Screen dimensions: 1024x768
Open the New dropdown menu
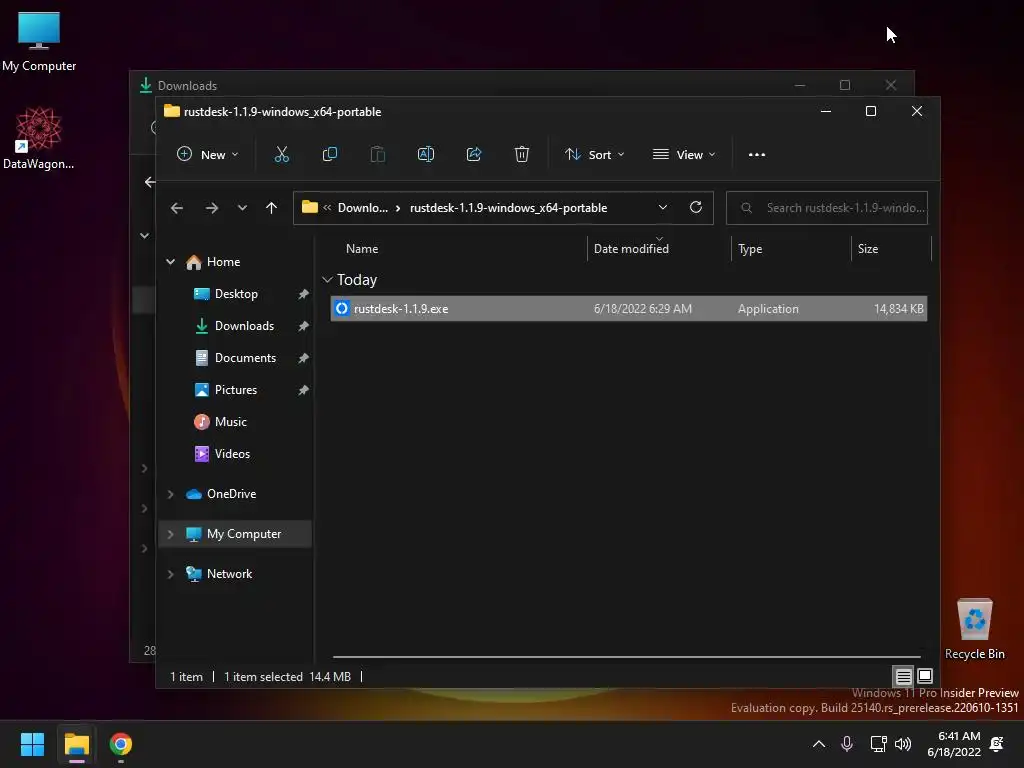pyautogui.click(x=208, y=154)
